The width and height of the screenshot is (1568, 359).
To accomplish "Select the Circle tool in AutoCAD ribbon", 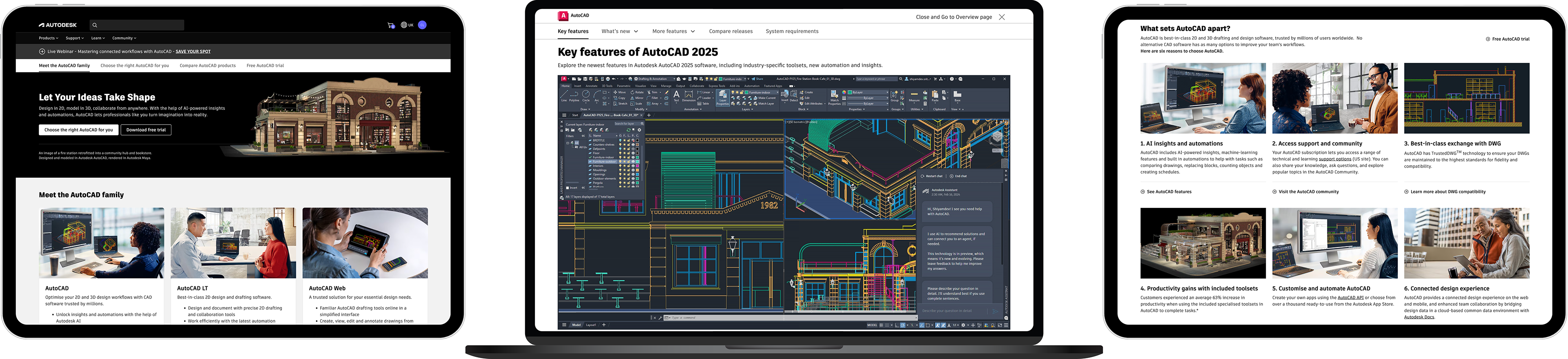I will pyautogui.click(x=586, y=96).
